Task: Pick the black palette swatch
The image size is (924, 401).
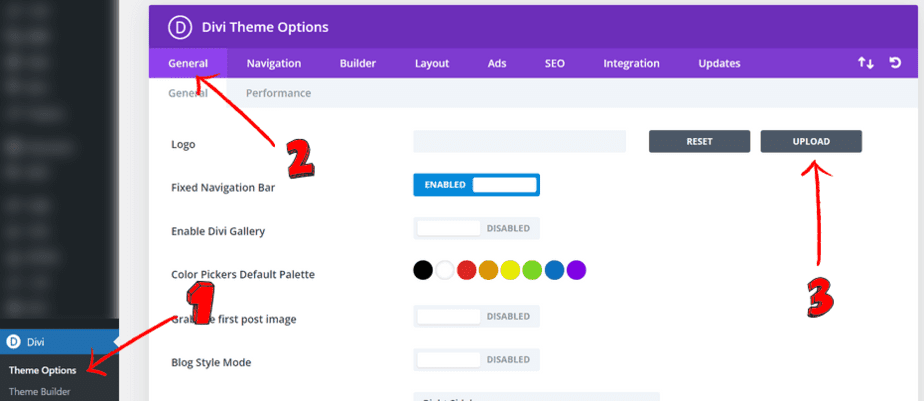Action: [423, 270]
